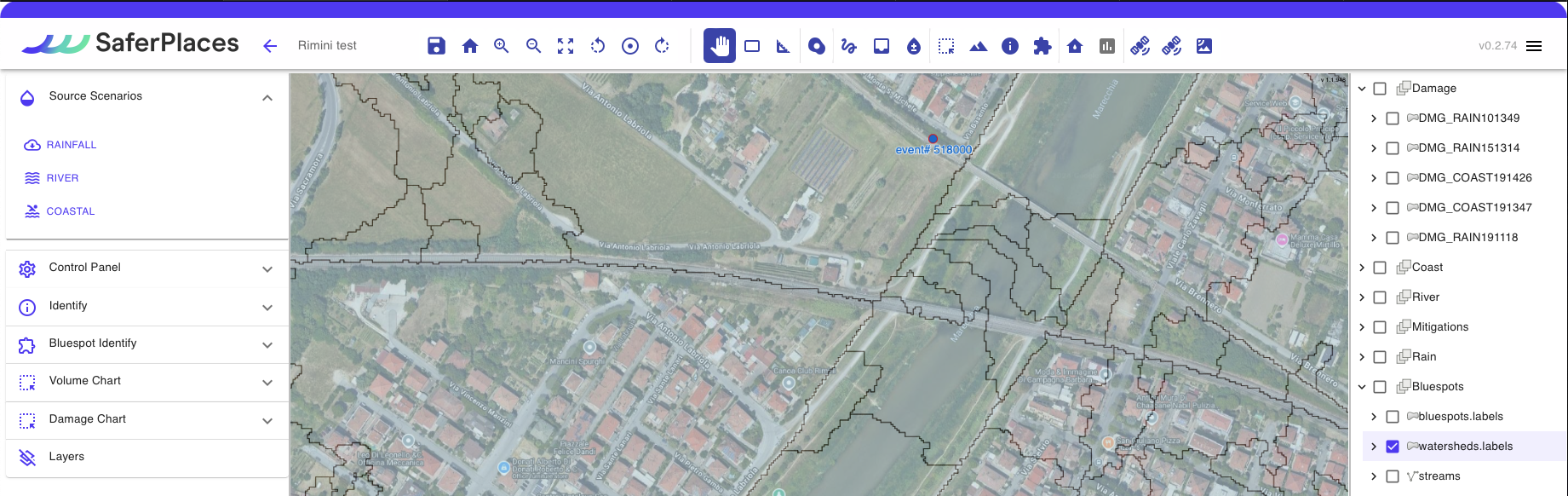The width and height of the screenshot is (1568, 496).
Task: Click the home extent icon
Action: point(469,46)
